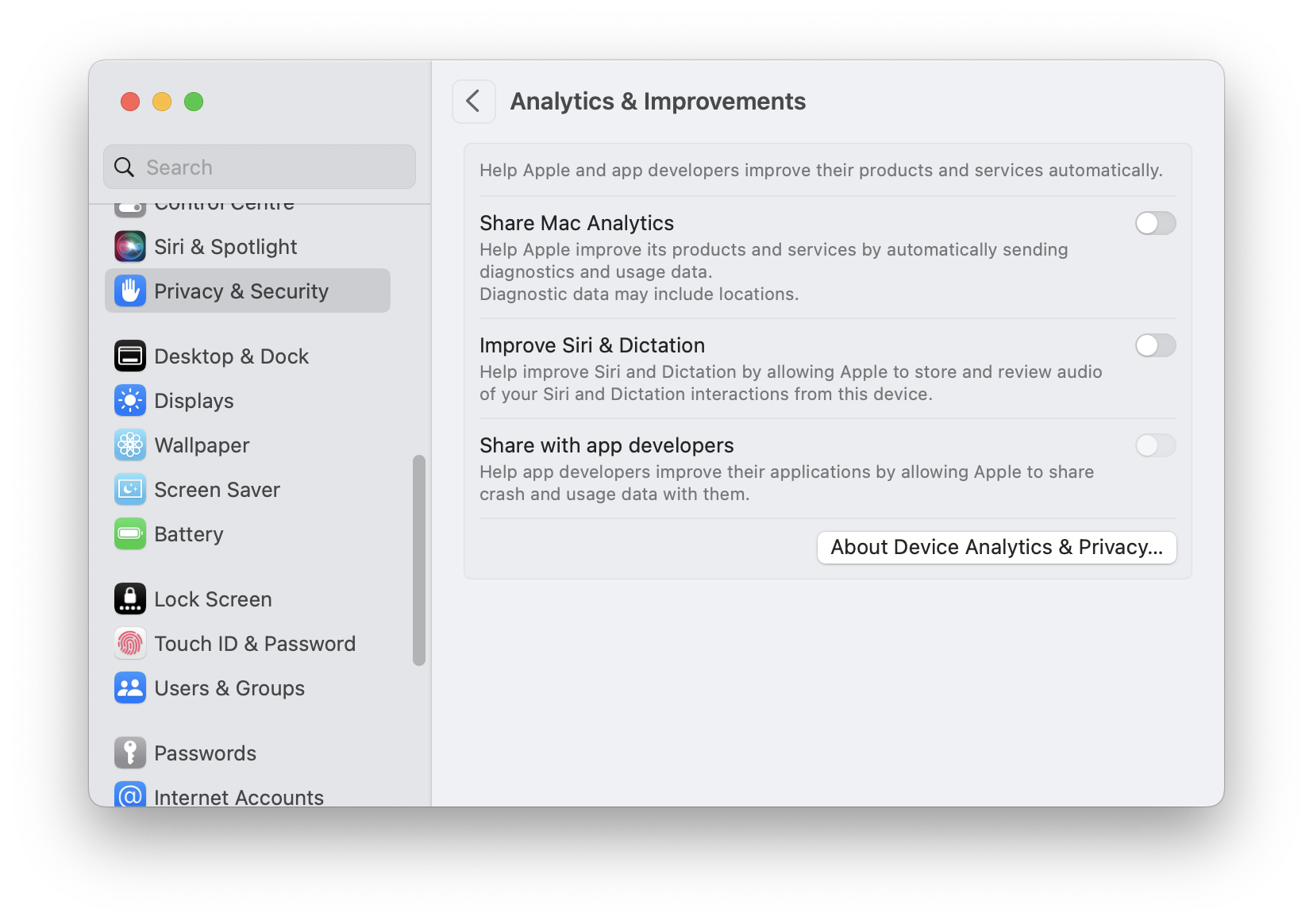Image resolution: width=1313 pixels, height=924 pixels.
Task: Click the Lock Screen padlock icon
Action: tap(130, 599)
